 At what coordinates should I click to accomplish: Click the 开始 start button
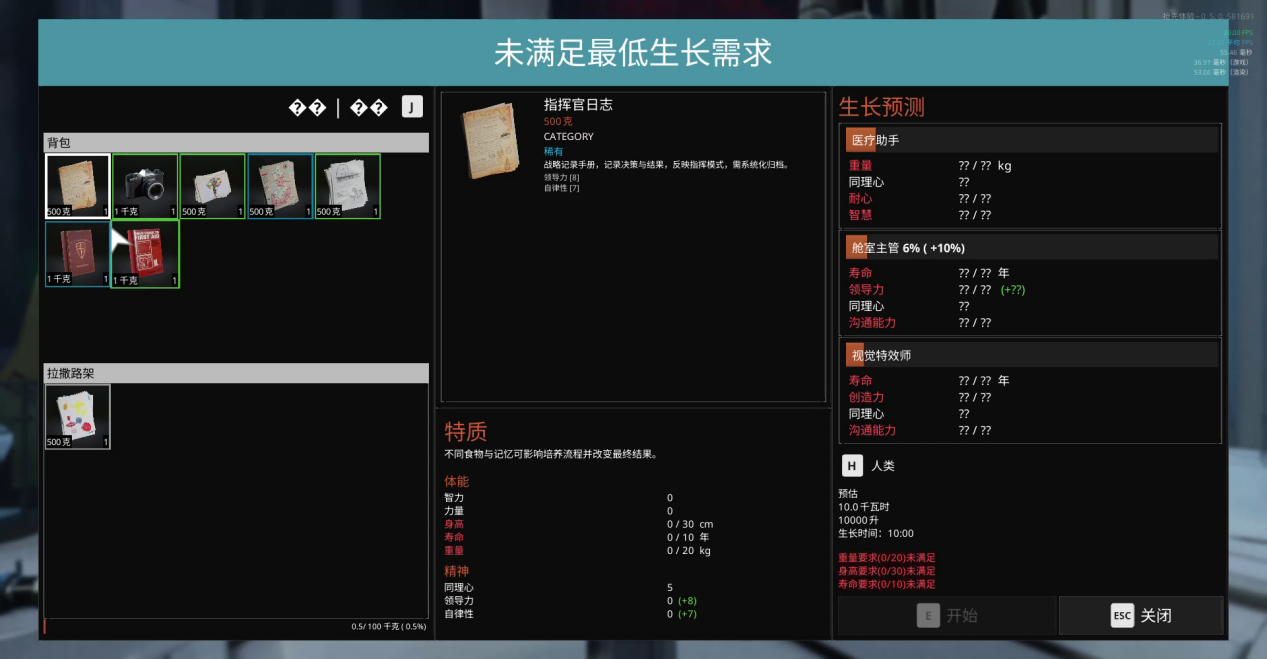point(946,616)
